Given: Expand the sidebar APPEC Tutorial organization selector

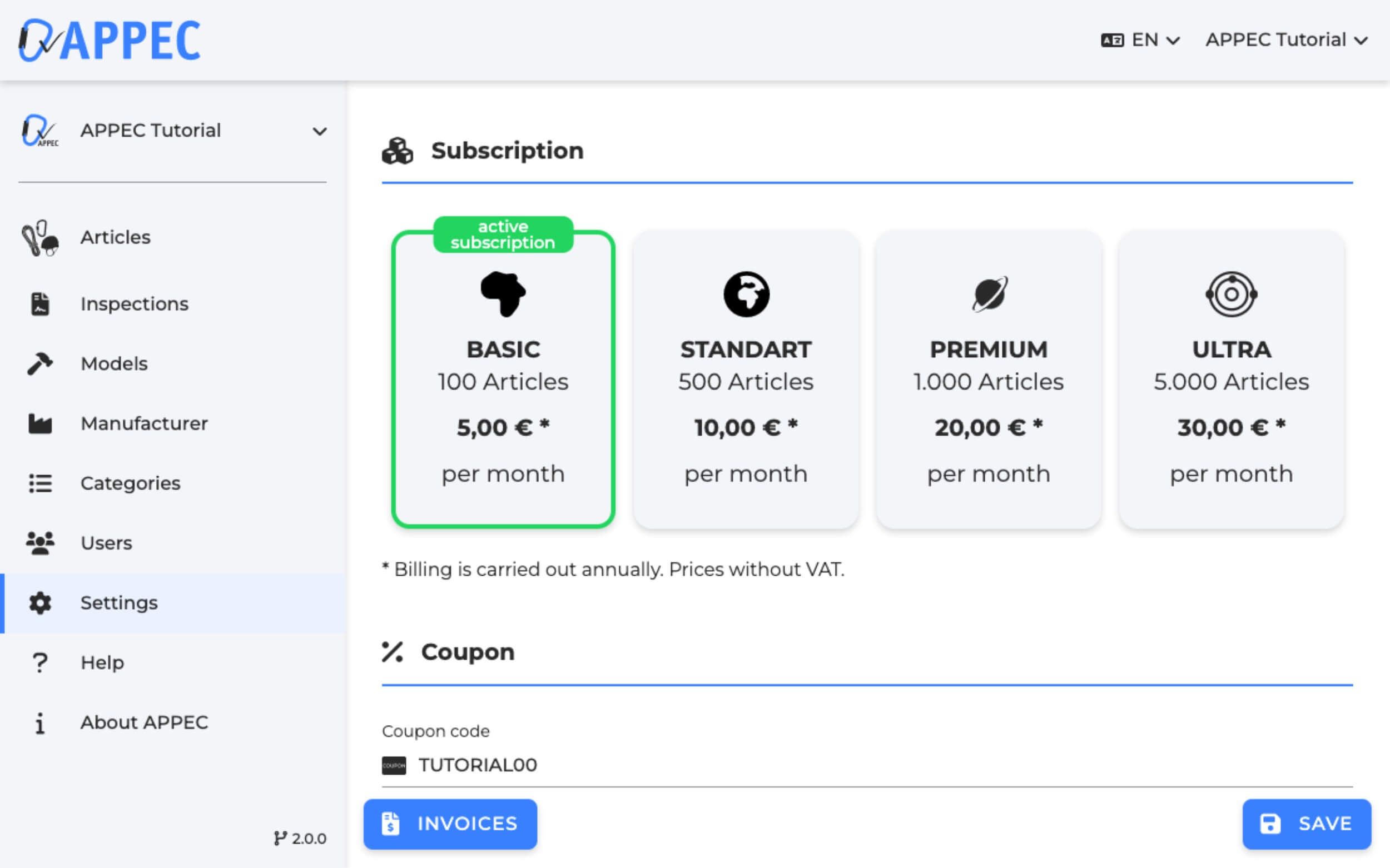Looking at the screenshot, I should pyautogui.click(x=172, y=131).
